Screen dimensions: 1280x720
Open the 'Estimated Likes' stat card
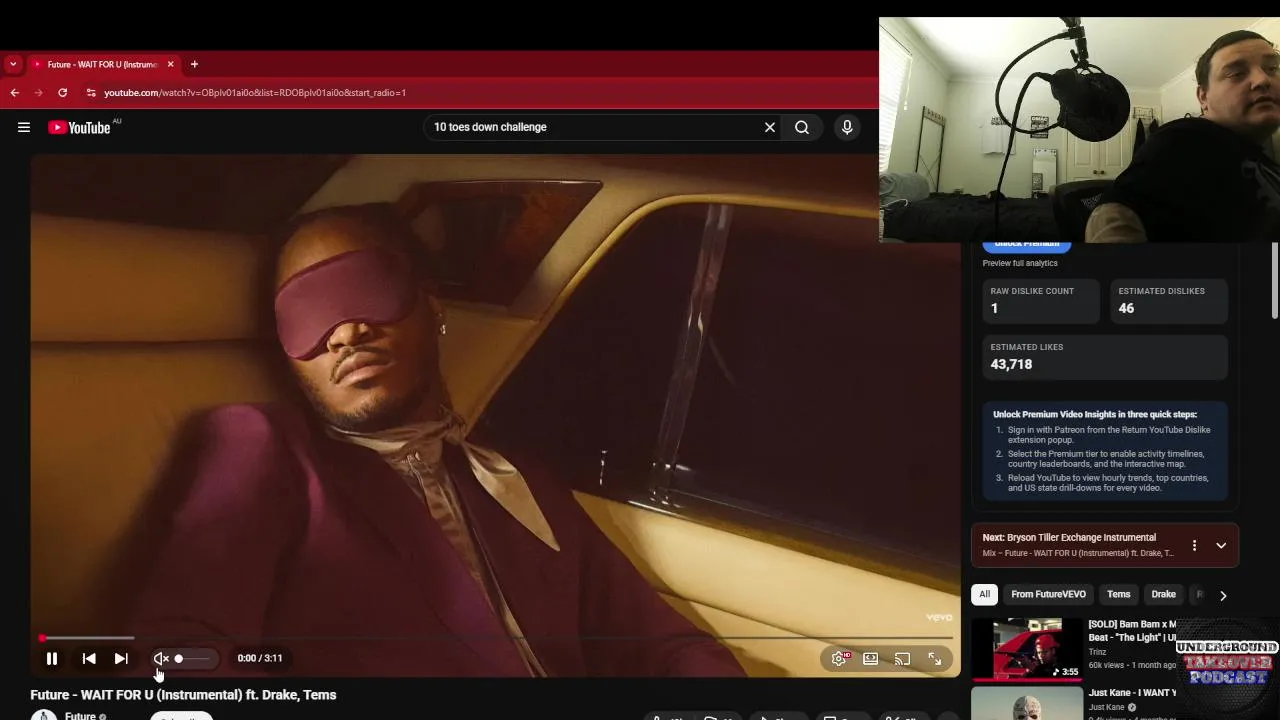pos(1105,357)
